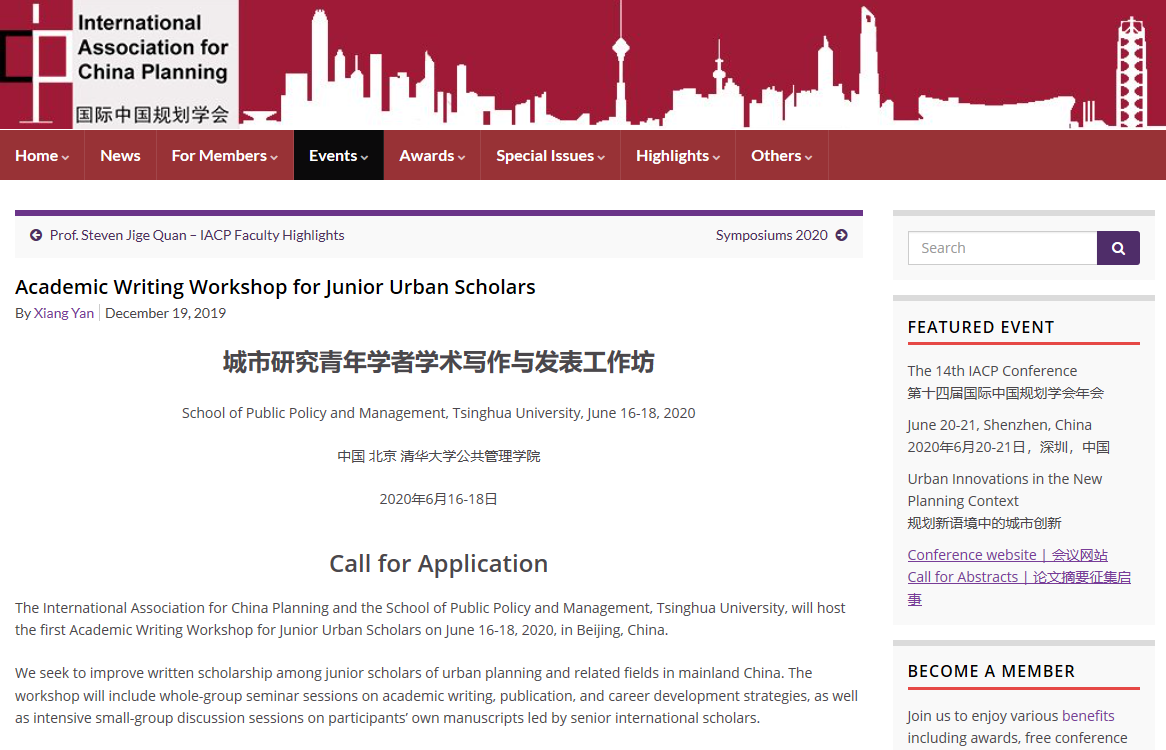Click the 2020年6月16-18日 date line
Screen dimensions: 1166x750
(x=439, y=499)
